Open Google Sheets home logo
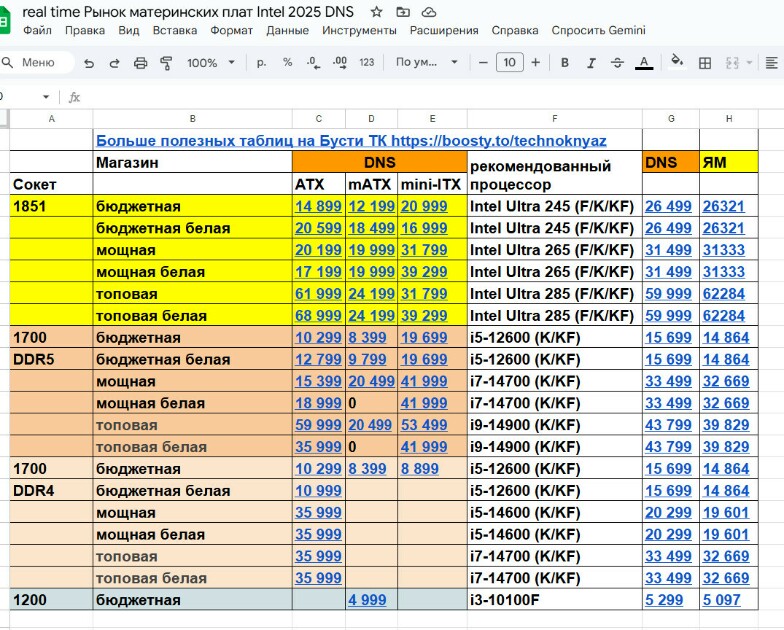784x630 pixels. (4, 19)
